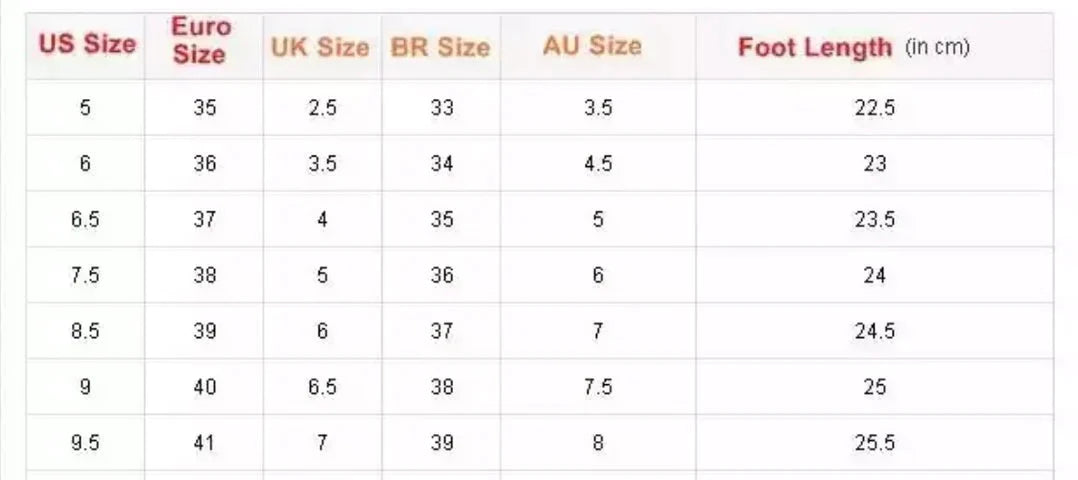Select AU size 4.5 cell

point(598,164)
